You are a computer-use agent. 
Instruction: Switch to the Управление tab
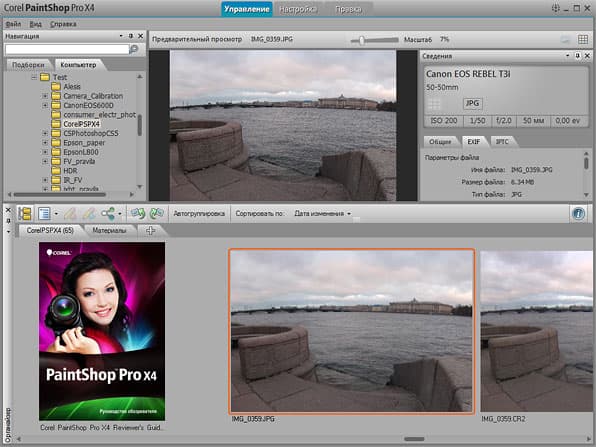click(247, 9)
